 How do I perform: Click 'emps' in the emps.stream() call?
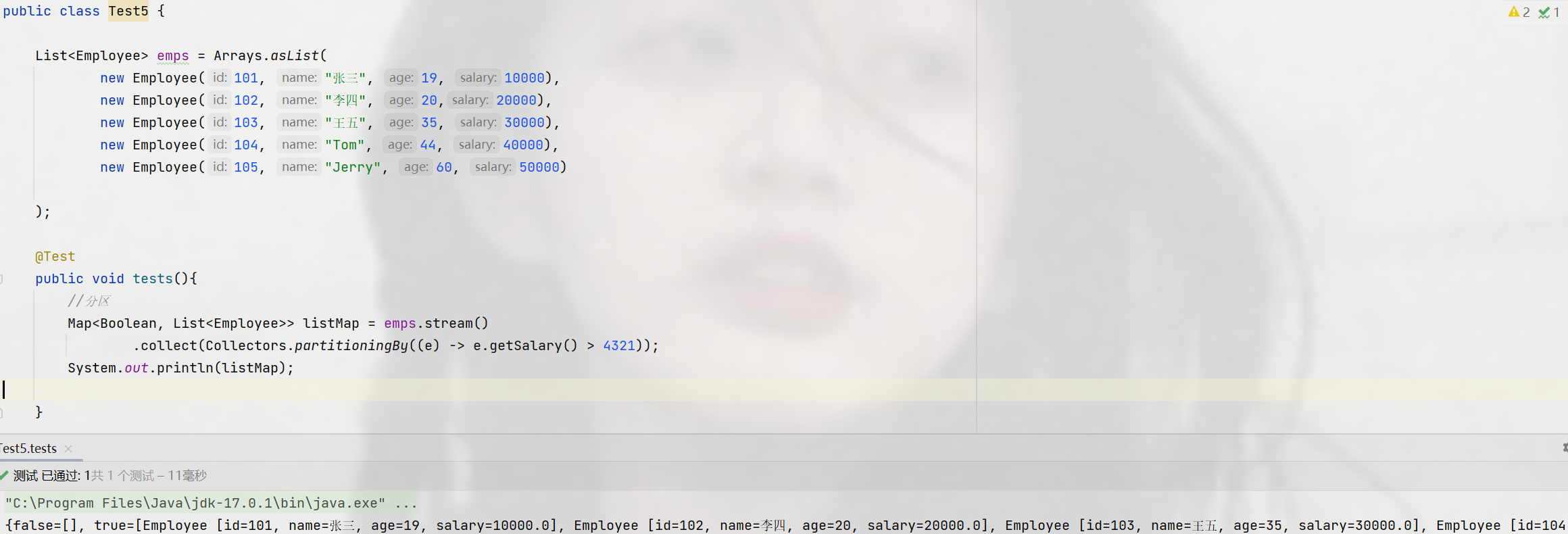[400, 323]
